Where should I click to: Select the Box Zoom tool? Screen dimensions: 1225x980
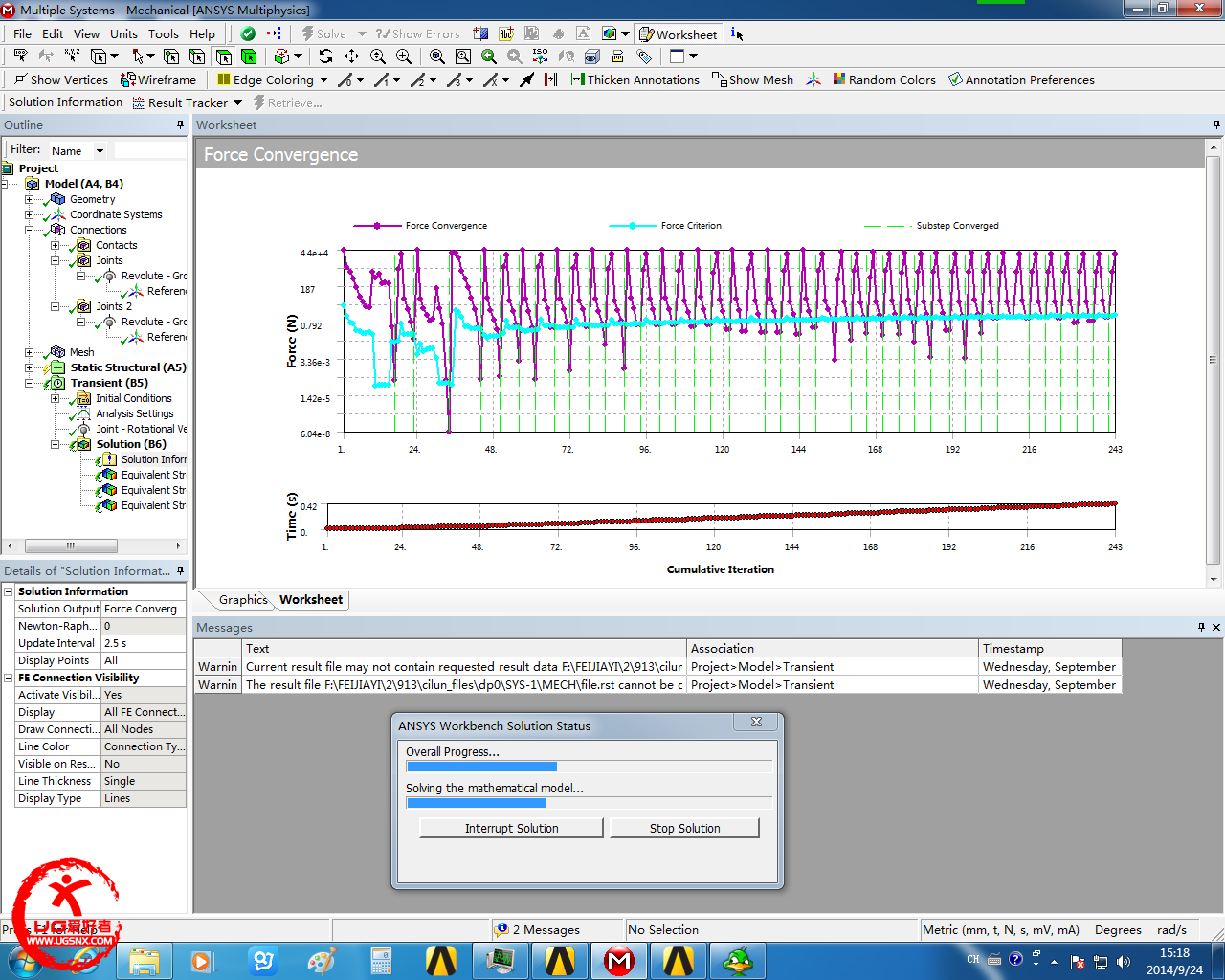coord(404,56)
